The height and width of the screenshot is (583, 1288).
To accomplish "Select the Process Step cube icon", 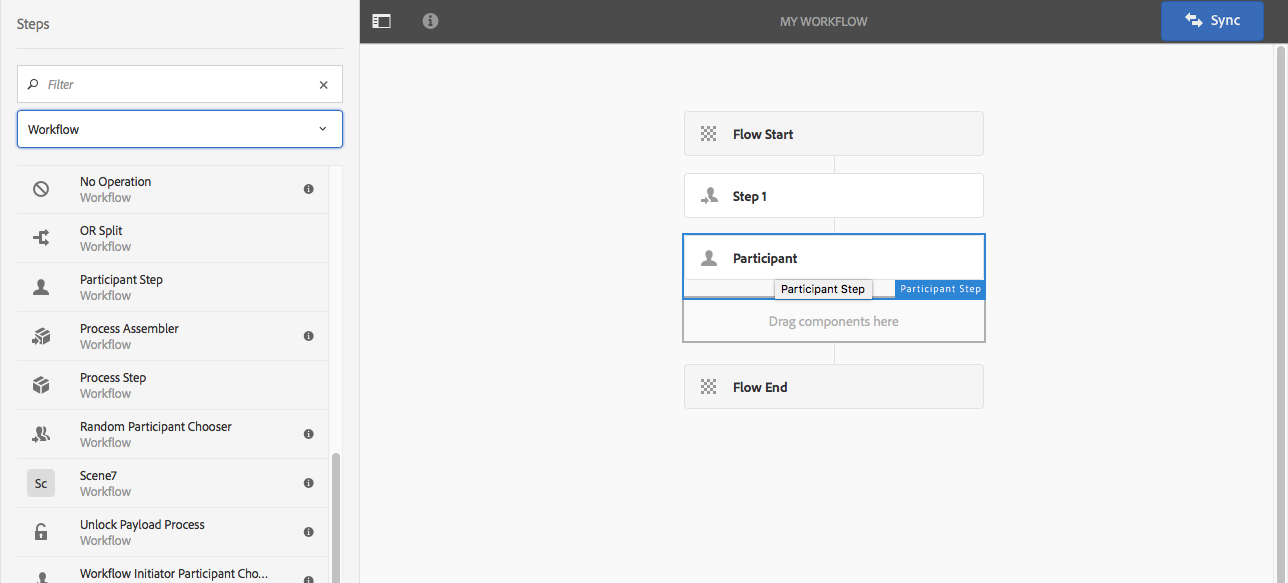I will click(x=41, y=385).
